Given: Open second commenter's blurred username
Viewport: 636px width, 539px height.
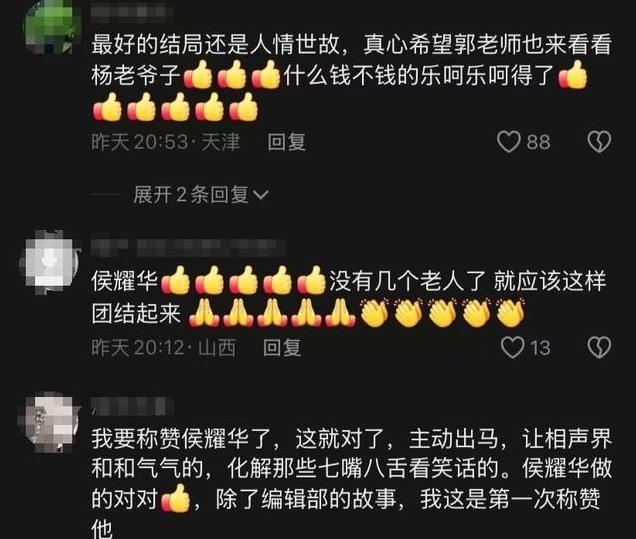Looking at the screenshot, I should (x=187, y=247).
